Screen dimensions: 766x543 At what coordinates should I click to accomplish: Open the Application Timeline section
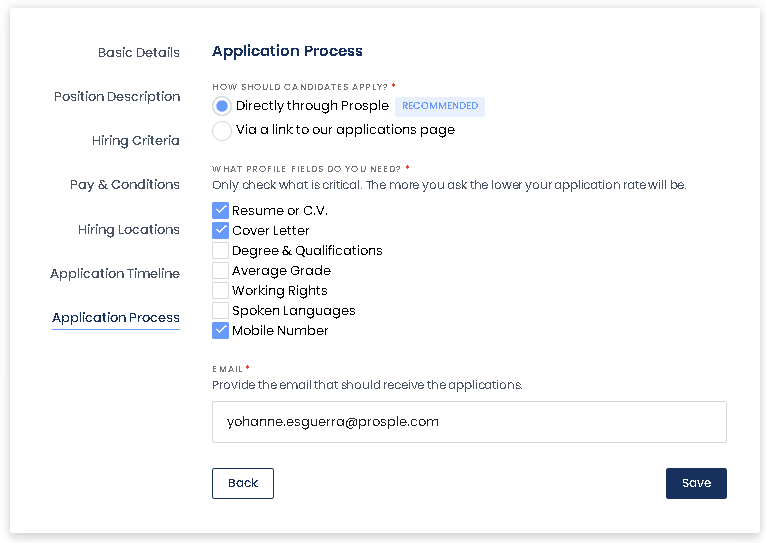point(115,274)
